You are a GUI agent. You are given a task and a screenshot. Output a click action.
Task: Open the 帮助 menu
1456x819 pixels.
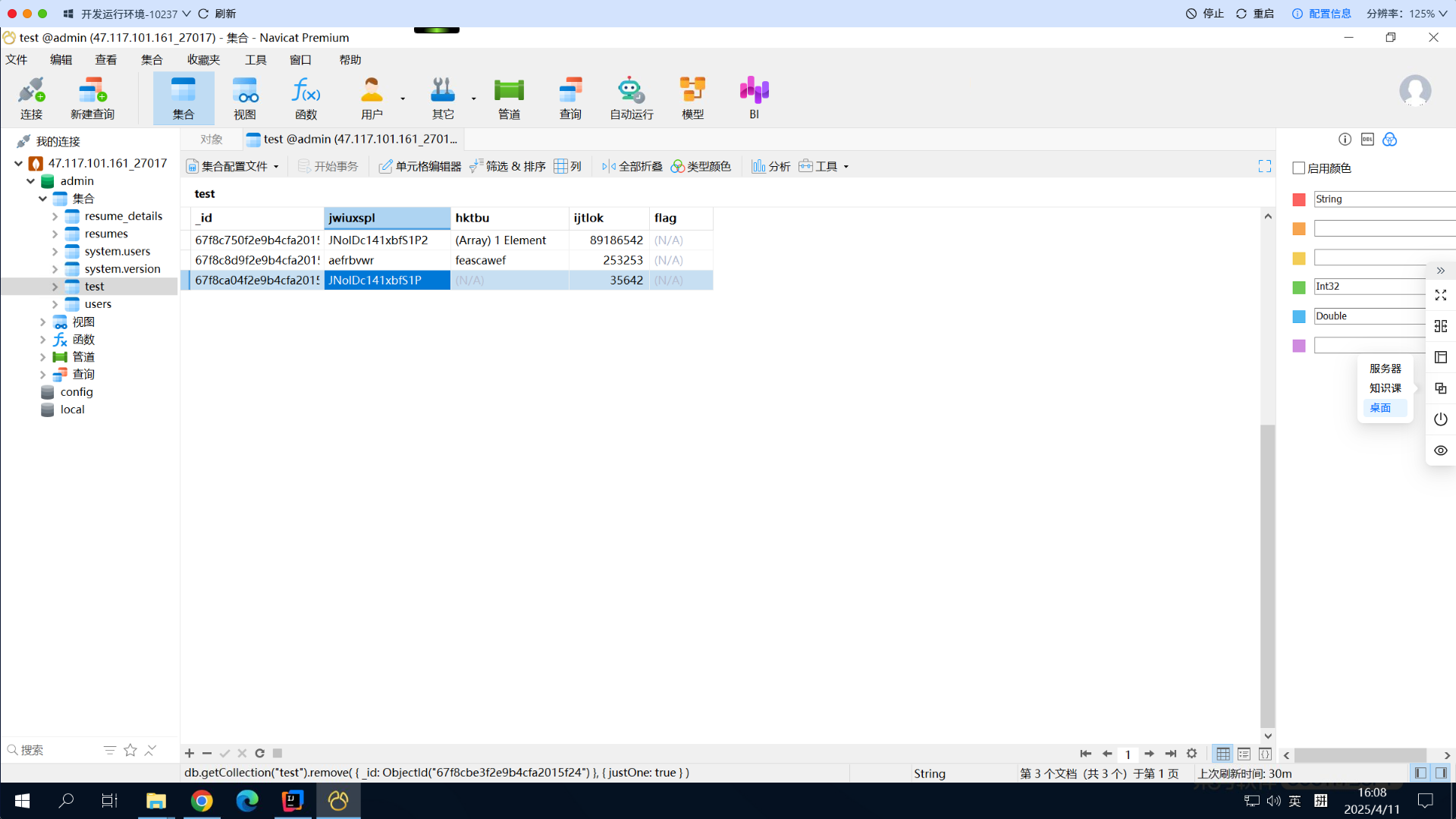(350, 60)
